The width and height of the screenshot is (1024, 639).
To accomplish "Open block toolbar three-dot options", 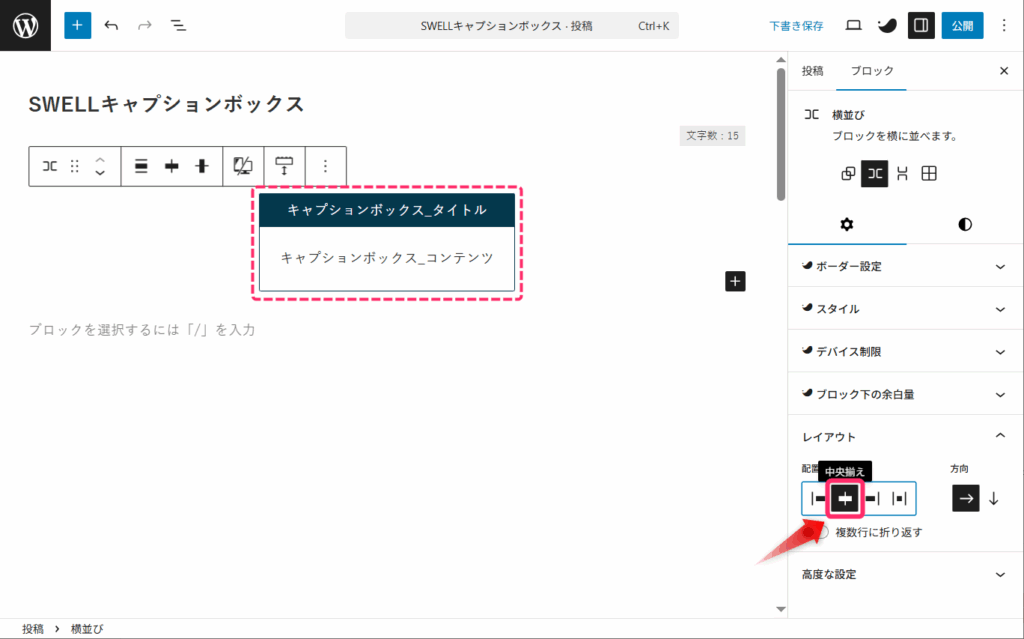I will pos(325,166).
